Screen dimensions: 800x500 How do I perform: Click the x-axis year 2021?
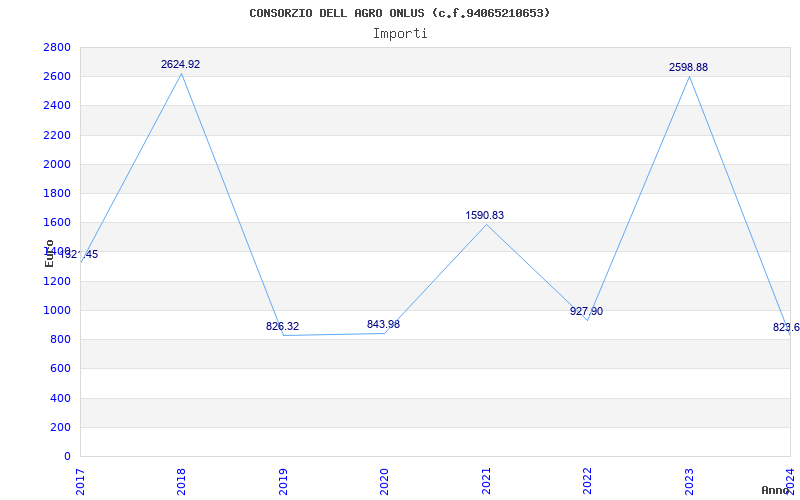486,481
